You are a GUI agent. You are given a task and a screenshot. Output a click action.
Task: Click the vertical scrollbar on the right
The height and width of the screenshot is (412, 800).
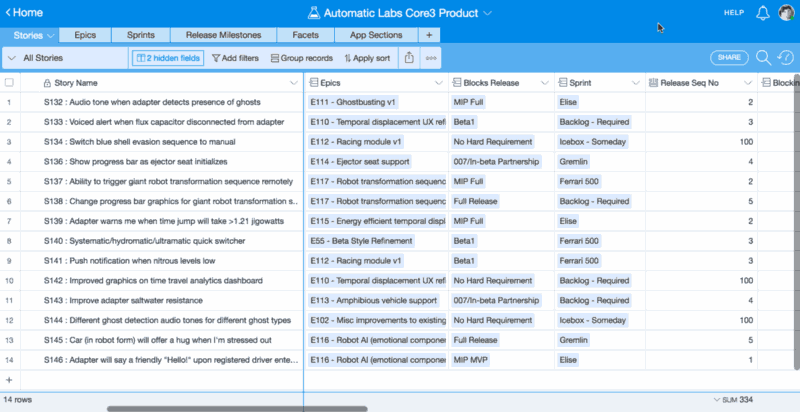[796, 222]
